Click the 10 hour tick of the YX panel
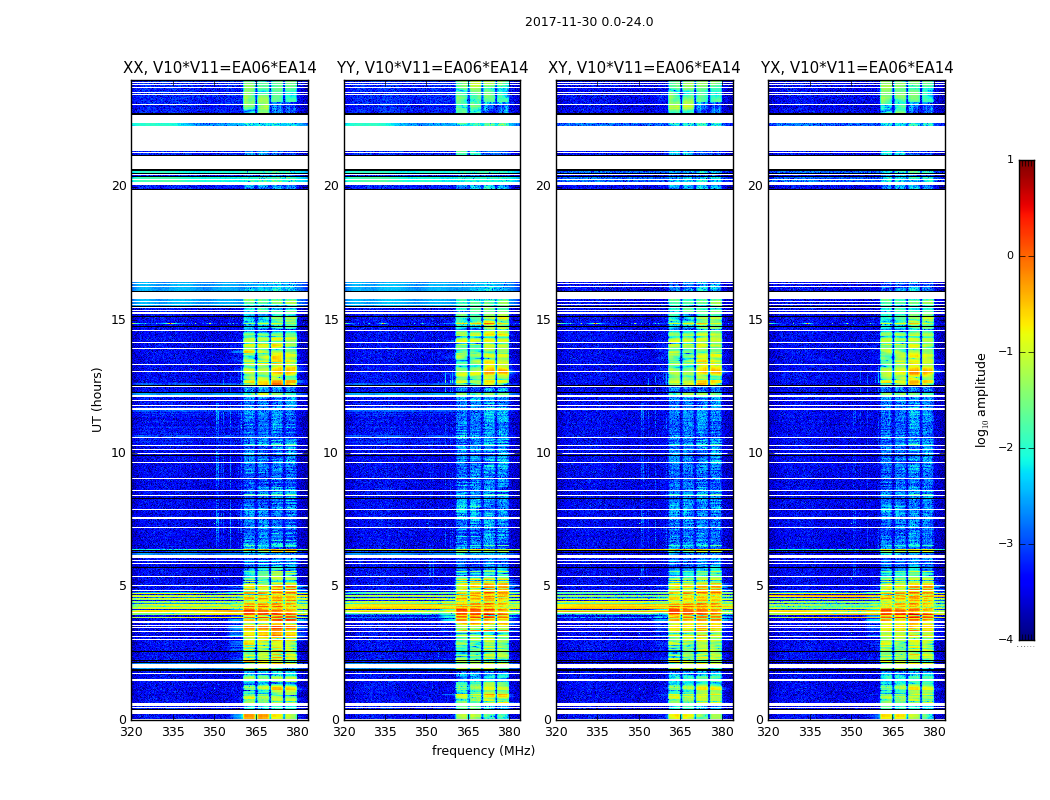Image resolution: width=1050 pixels, height=800 pixels. coord(755,453)
